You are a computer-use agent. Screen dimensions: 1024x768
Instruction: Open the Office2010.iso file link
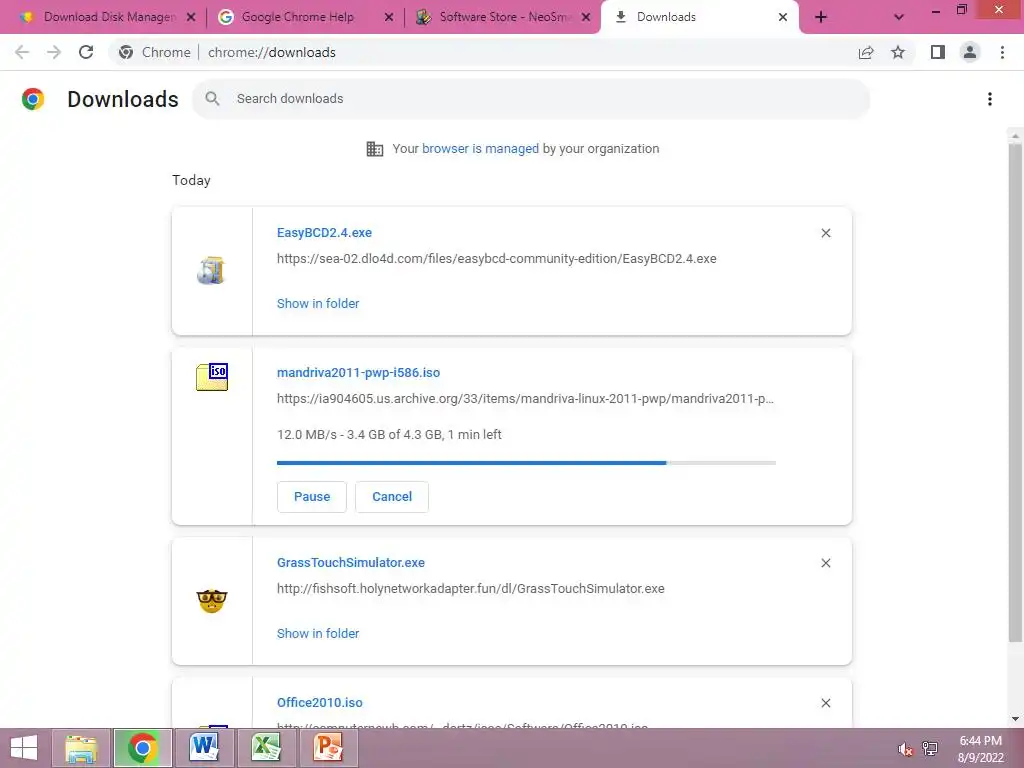coord(319,703)
